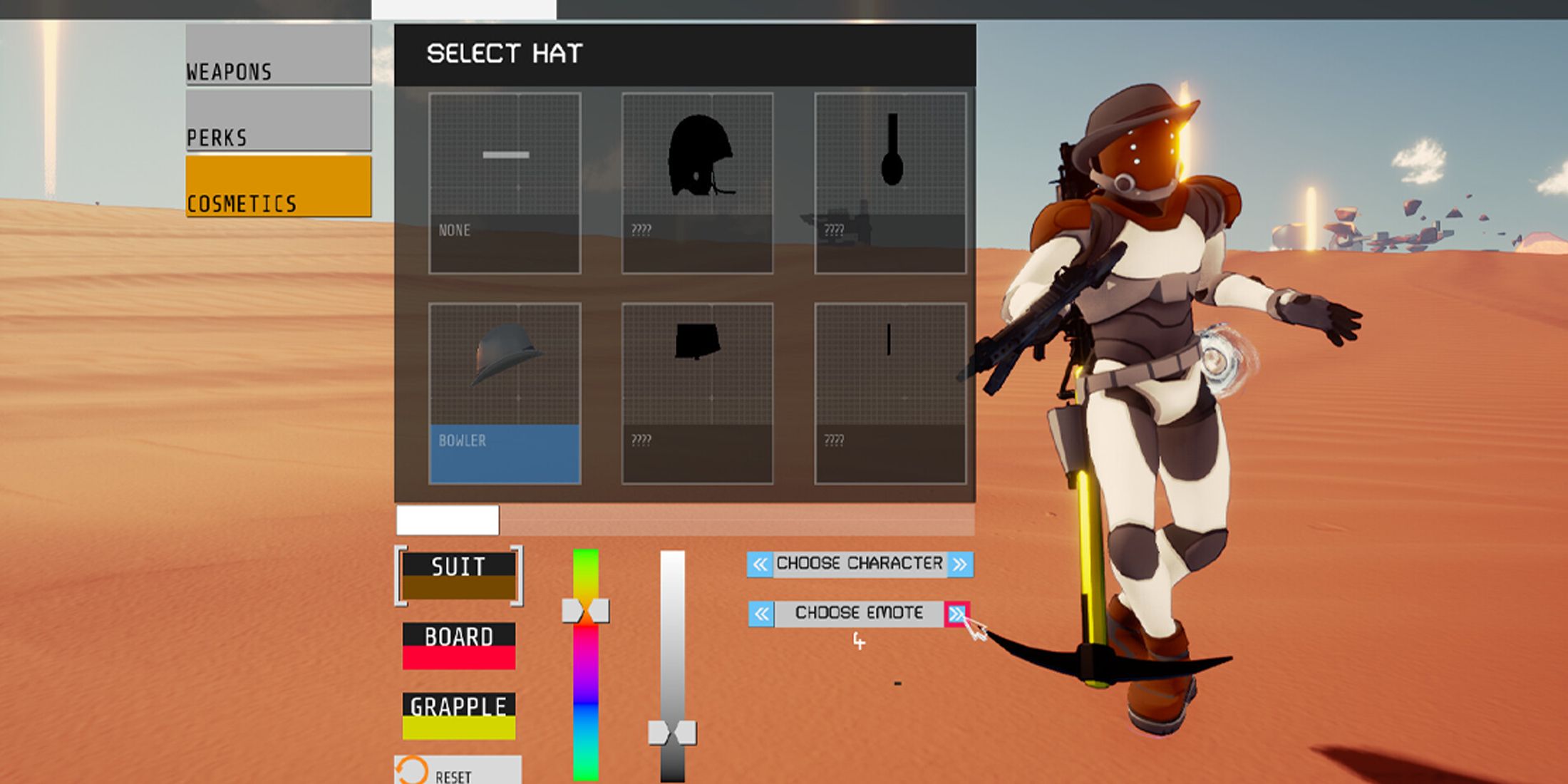The width and height of the screenshot is (1568, 784).
Task: Select the Grapple color option
Action: click(459, 716)
